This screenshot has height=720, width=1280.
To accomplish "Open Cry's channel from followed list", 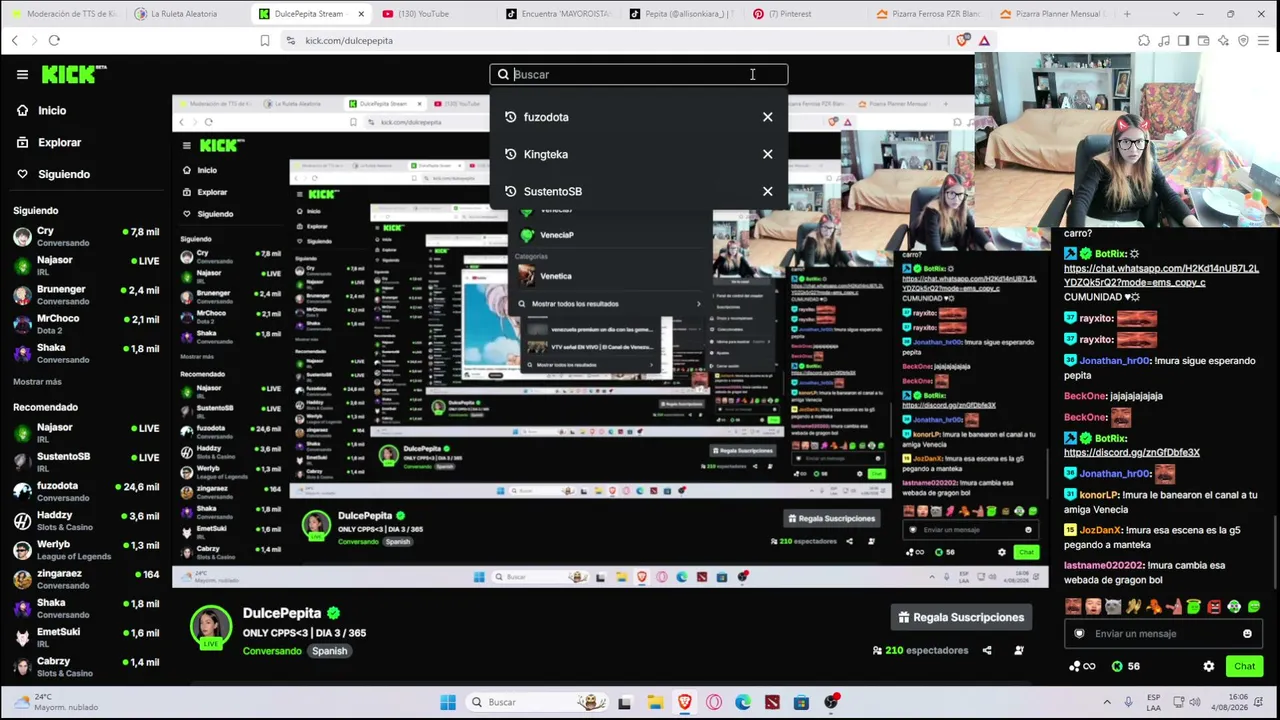I will coord(85,236).
